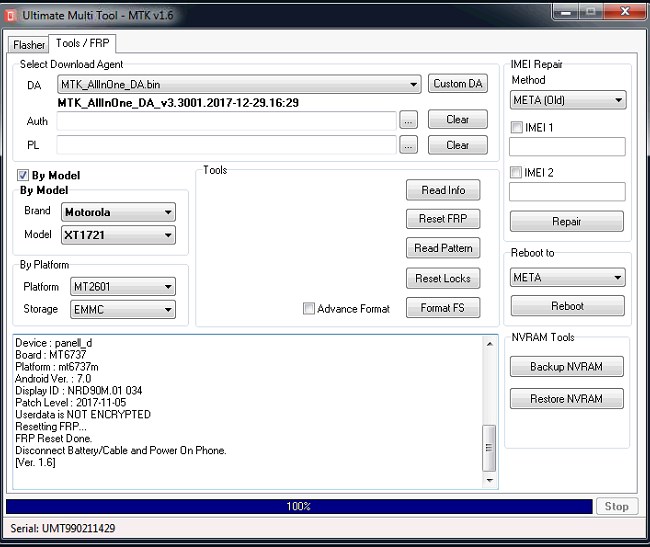This screenshot has height=547, width=650.
Task: Click the log panel scrollbar thumb
Action: tap(489, 448)
